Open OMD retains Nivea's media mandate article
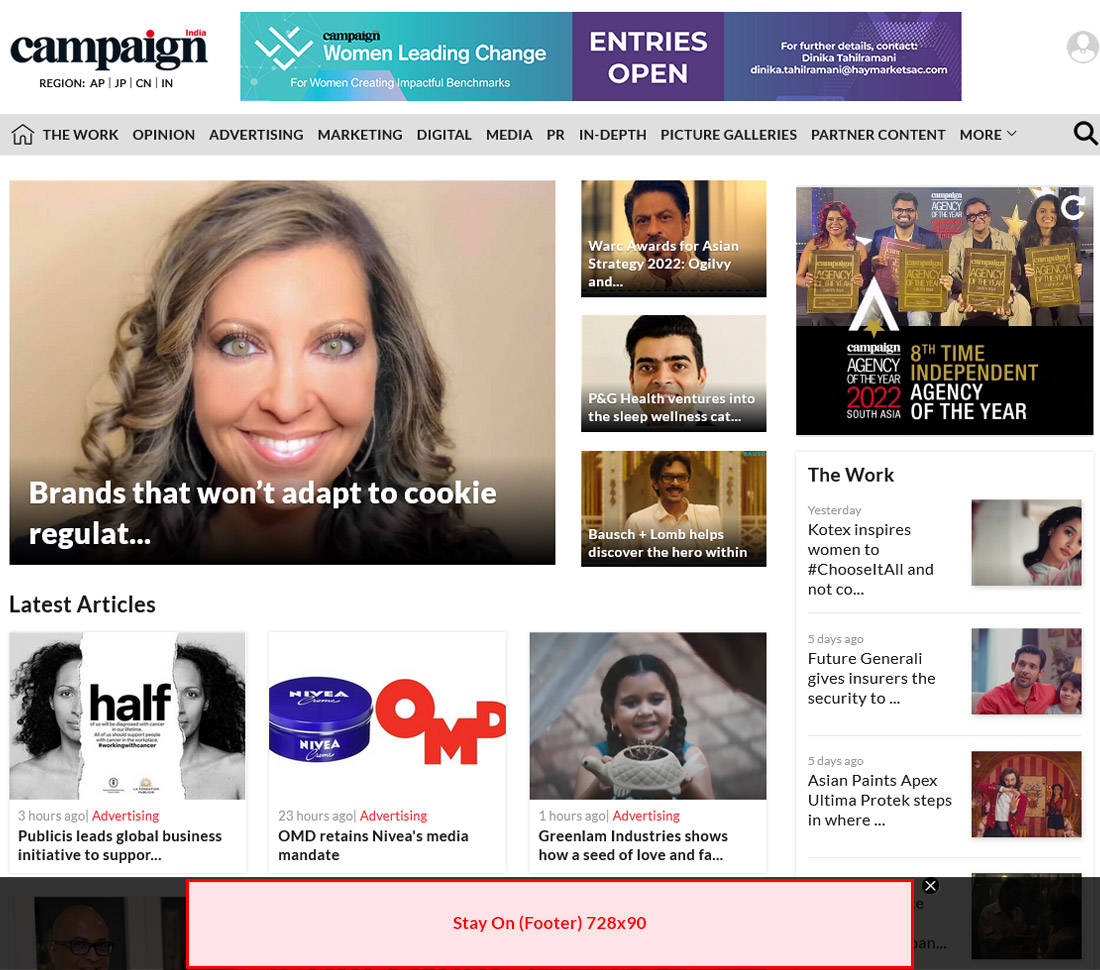Viewport: 1100px width, 970px height. (373, 845)
